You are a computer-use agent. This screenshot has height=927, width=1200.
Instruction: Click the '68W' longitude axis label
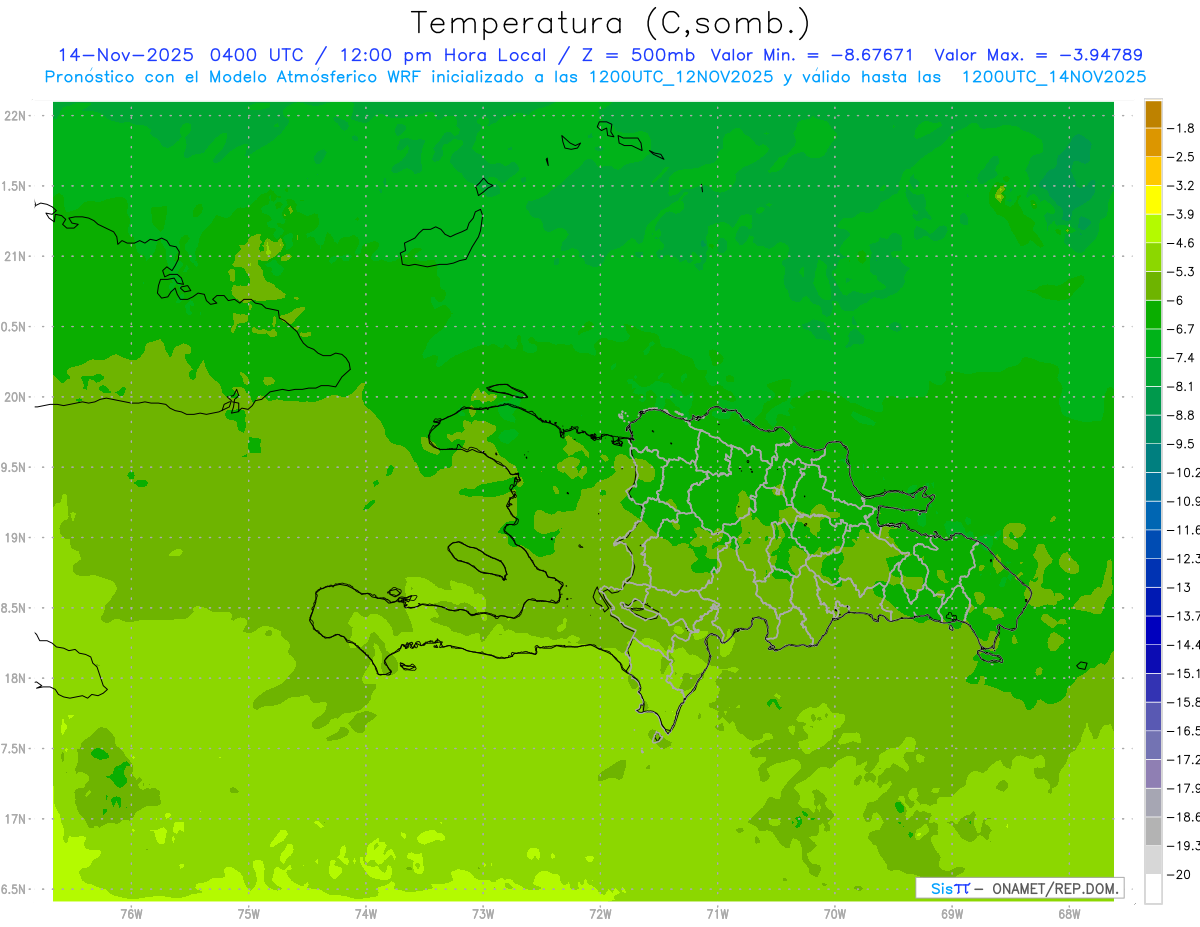pyautogui.click(x=1069, y=913)
